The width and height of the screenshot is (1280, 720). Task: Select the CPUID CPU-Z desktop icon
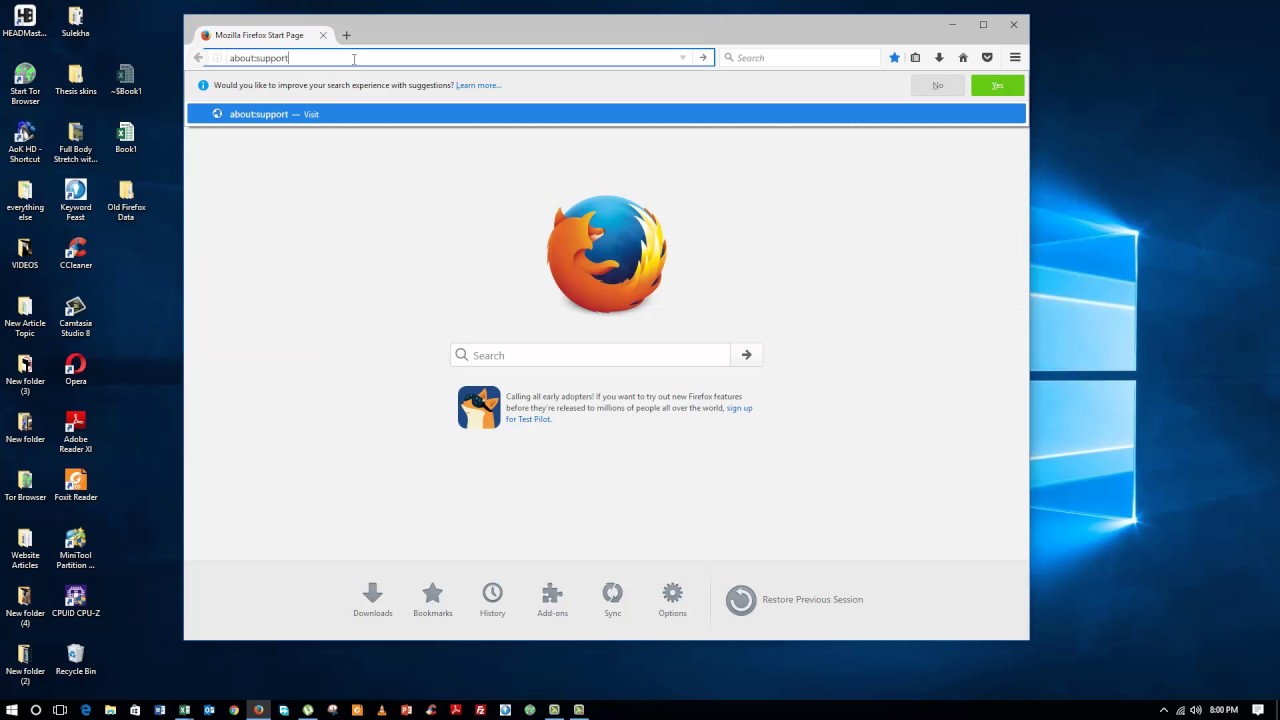click(76, 601)
